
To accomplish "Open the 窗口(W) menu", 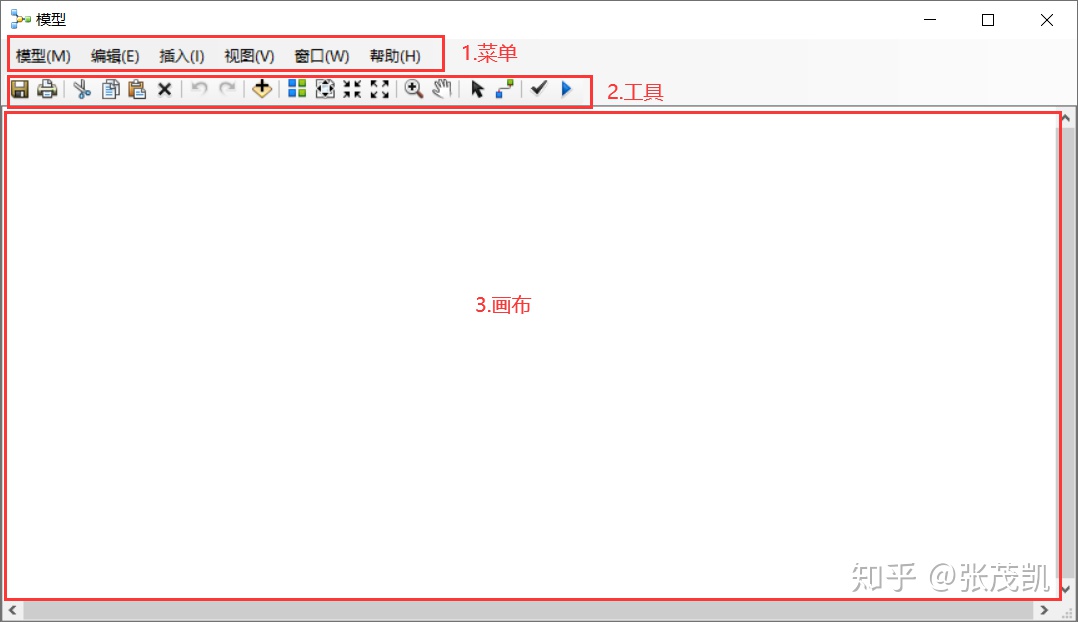I will (x=322, y=56).
